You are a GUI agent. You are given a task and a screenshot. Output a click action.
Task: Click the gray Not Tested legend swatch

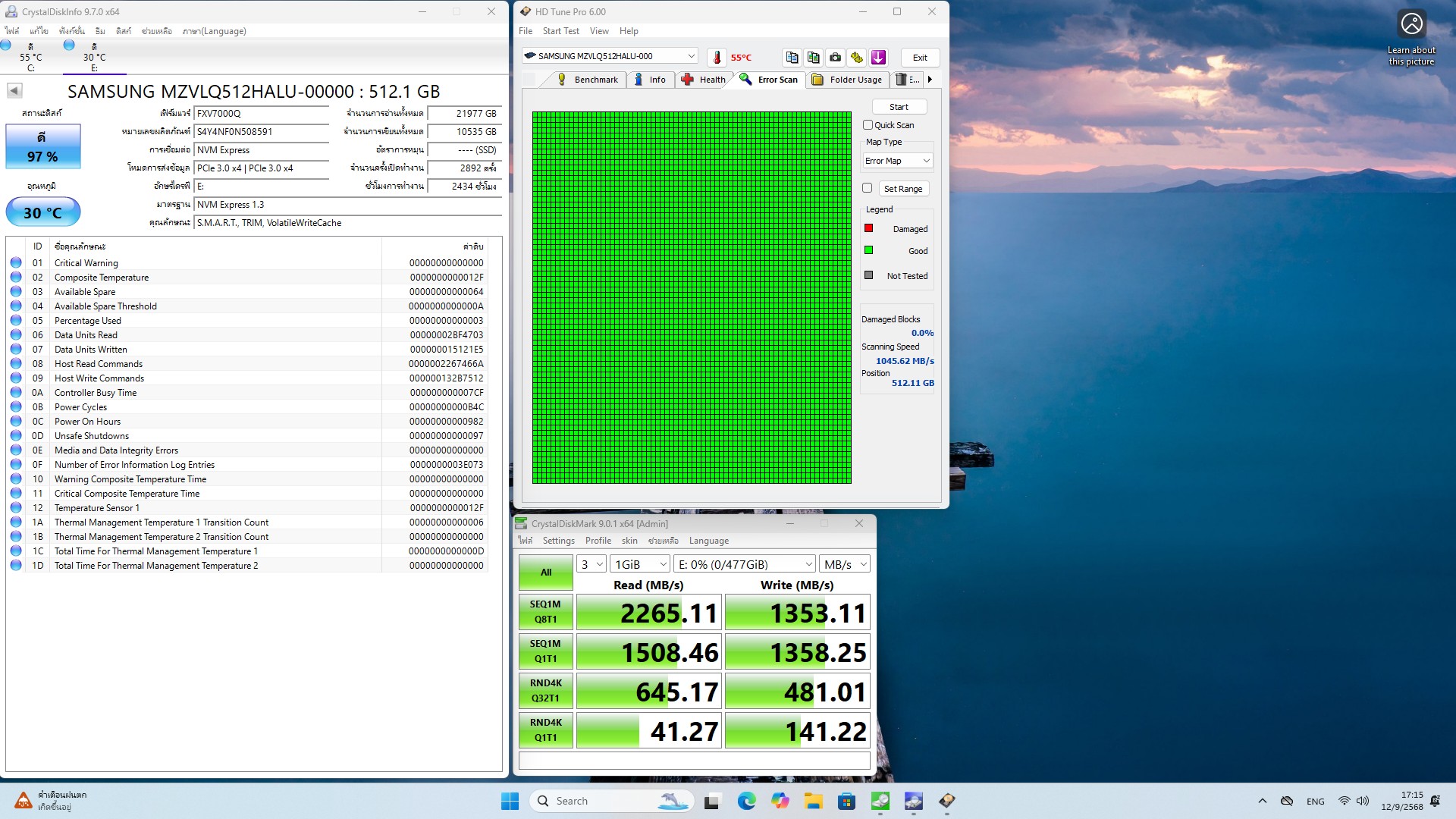(x=869, y=275)
